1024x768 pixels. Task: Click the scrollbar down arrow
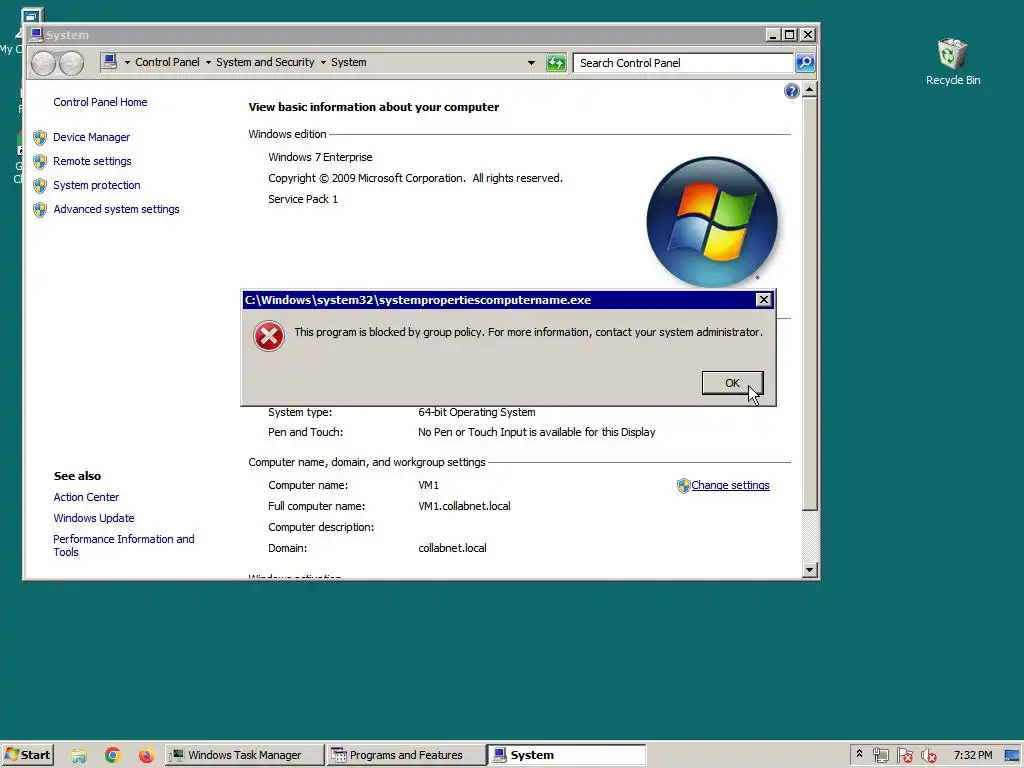[x=810, y=569]
